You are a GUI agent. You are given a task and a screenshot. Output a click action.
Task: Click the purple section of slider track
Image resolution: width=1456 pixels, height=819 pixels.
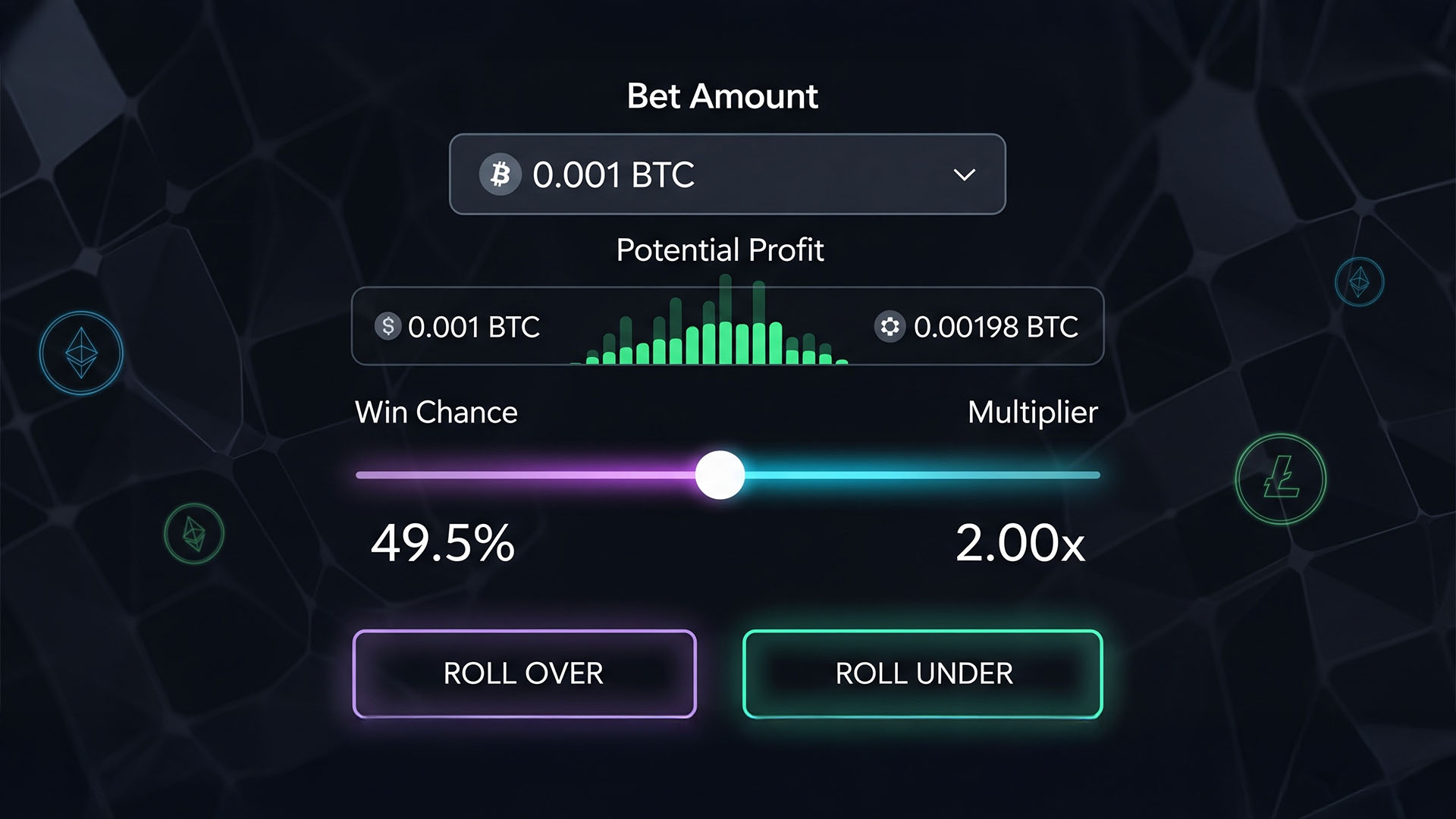click(x=523, y=475)
